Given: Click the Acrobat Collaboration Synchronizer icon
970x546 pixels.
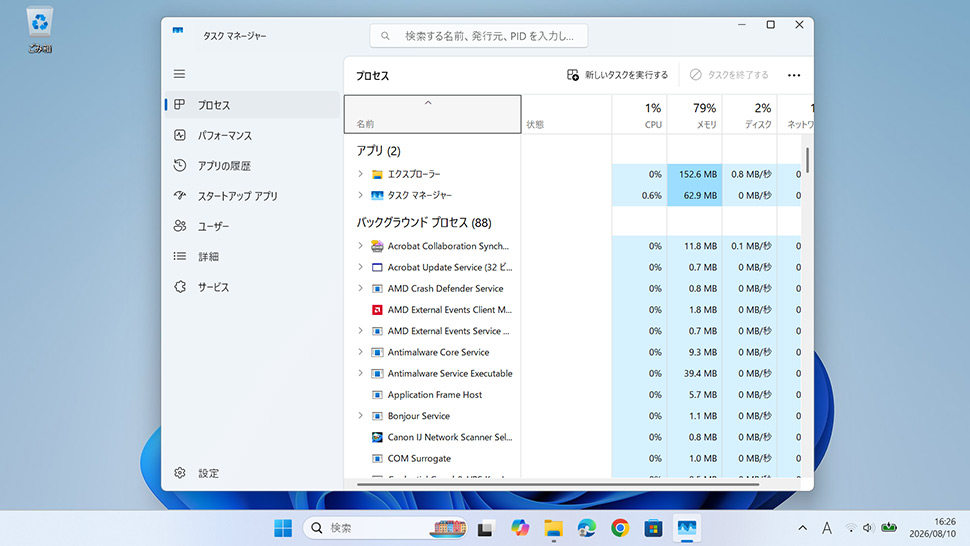Looking at the screenshot, I should [x=377, y=246].
